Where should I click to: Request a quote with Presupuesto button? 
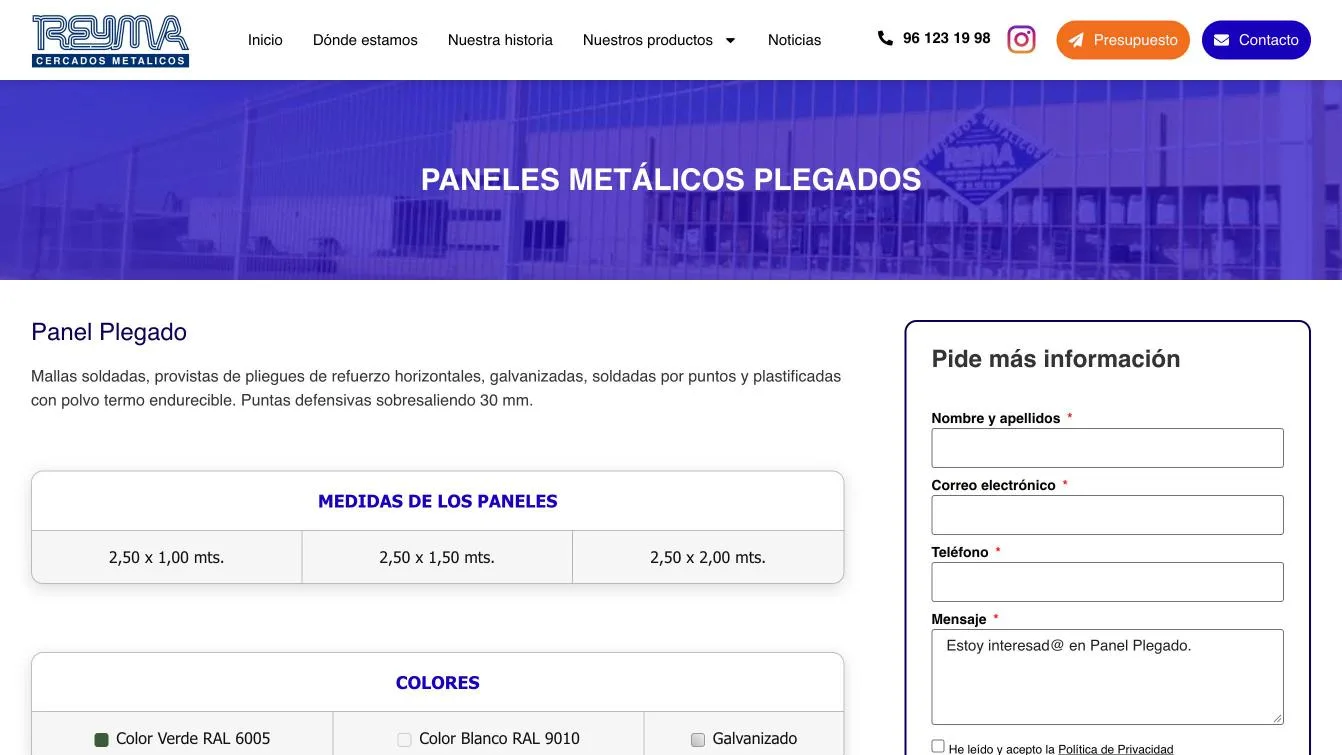(1123, 40)
